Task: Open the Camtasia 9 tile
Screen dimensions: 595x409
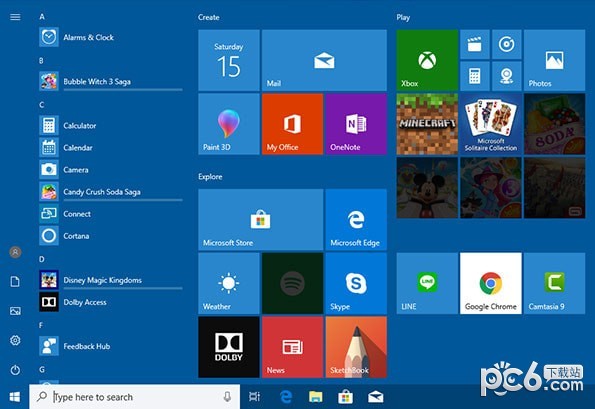Action: (x=554, y=283)
